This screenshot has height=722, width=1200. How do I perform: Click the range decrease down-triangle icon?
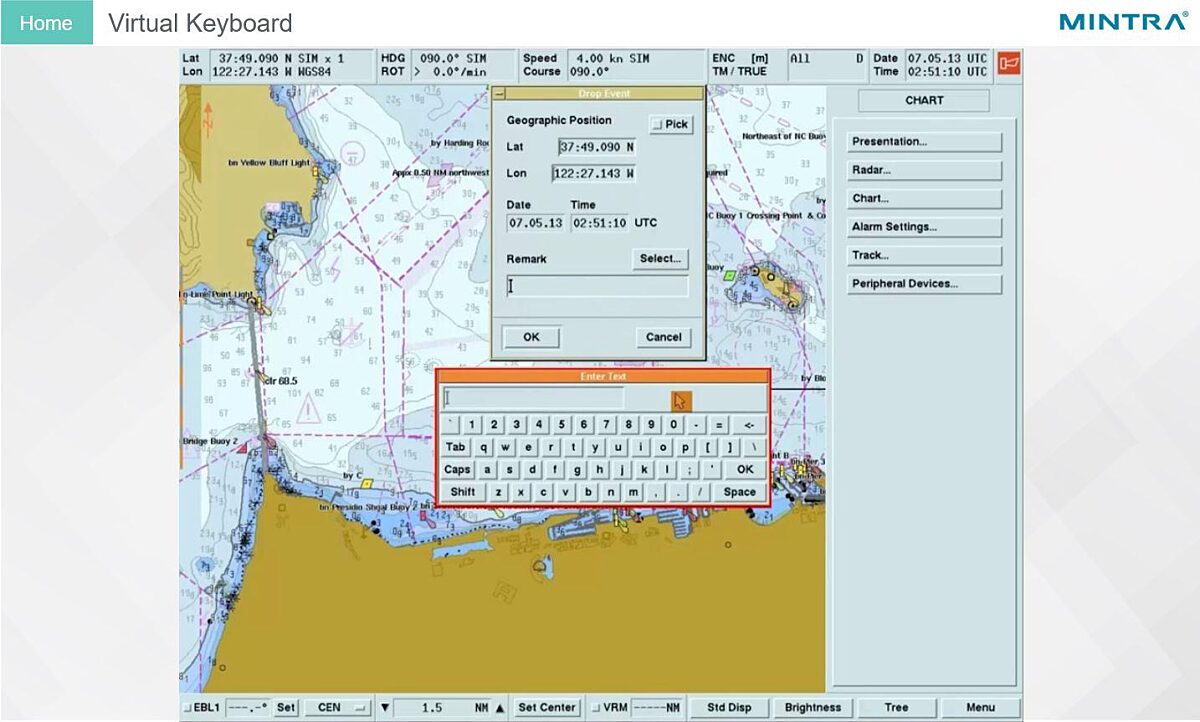tap(385, 707)
